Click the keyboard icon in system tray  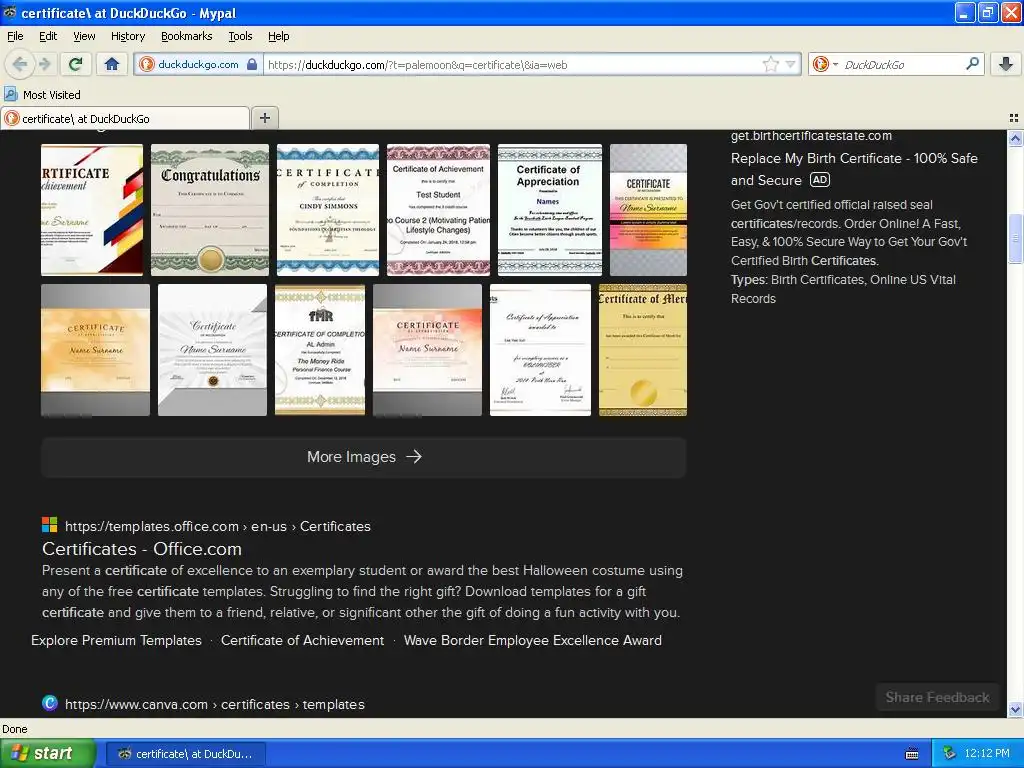click(x=912, y=754)
